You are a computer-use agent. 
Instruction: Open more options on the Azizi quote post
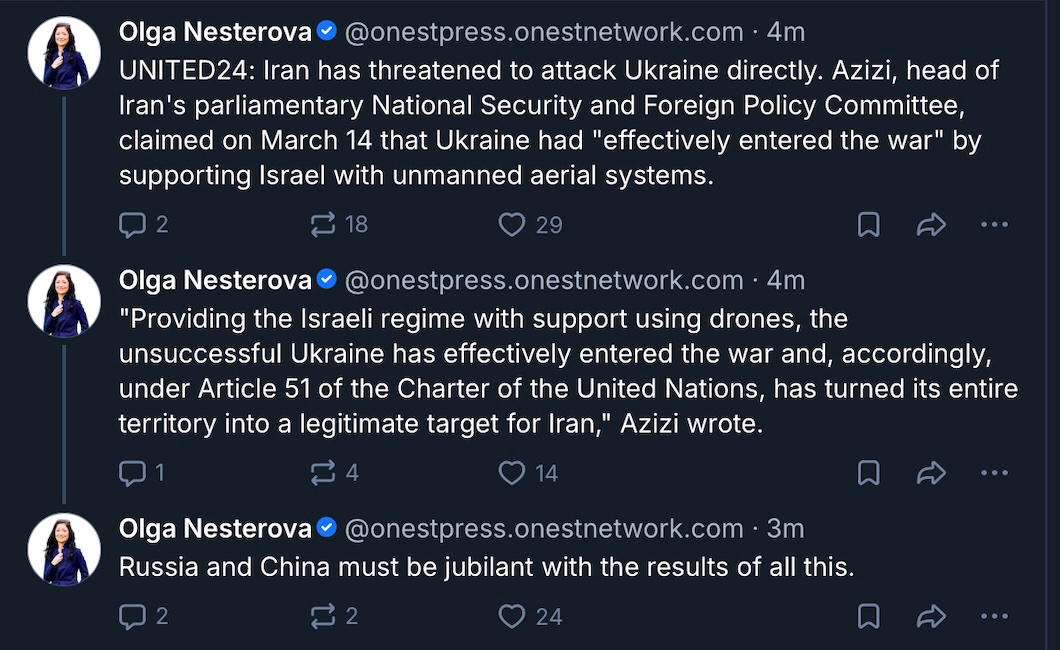click(x=994, y=473)
